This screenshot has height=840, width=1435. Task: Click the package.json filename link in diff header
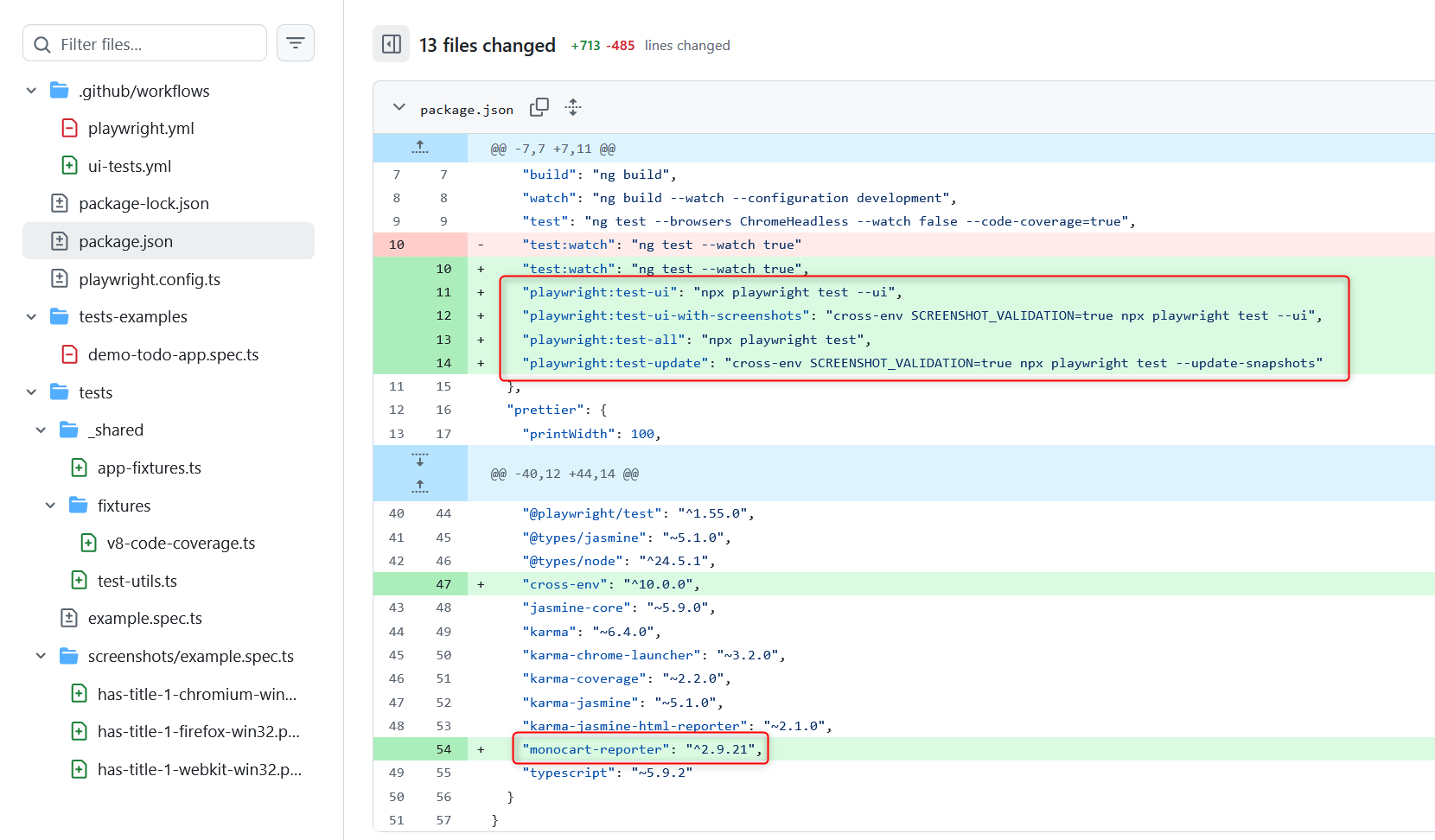466,110
